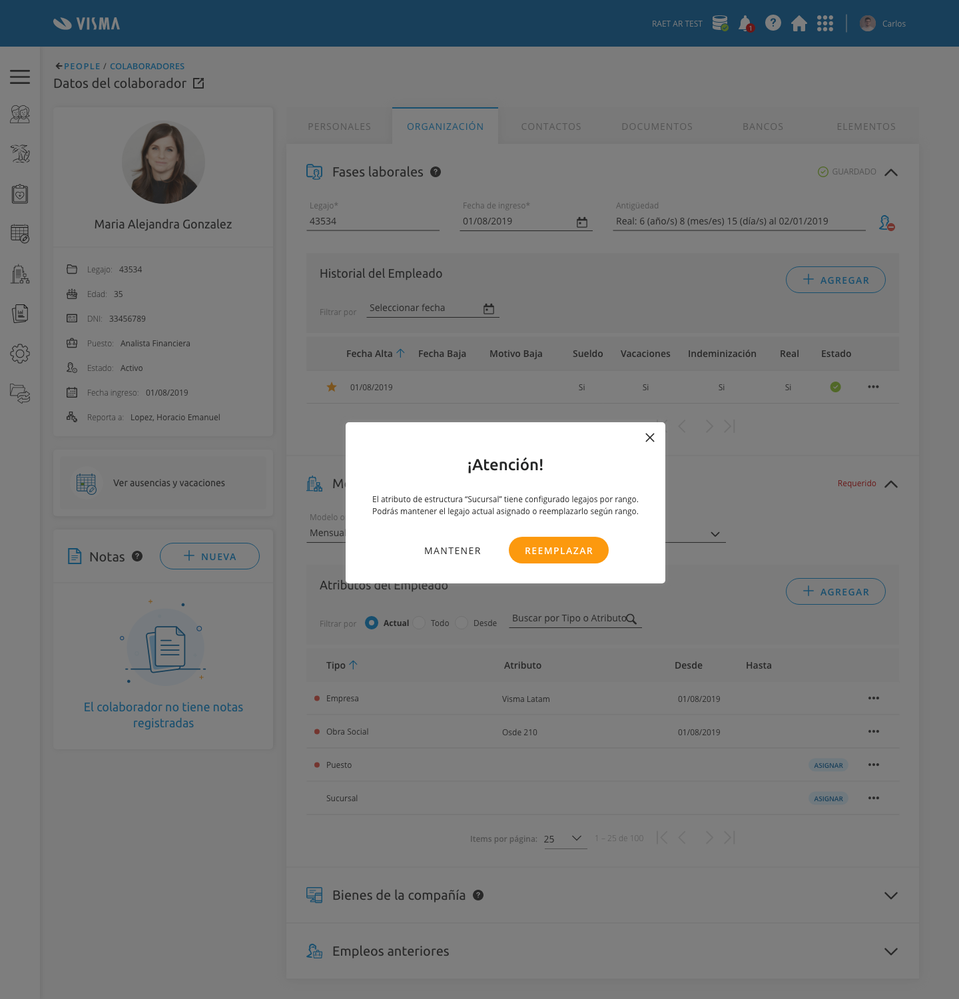The width and height of the screenshot is (959, 999).
Task: Open the hamburger menu in sidebar
Action: point(20,76)
